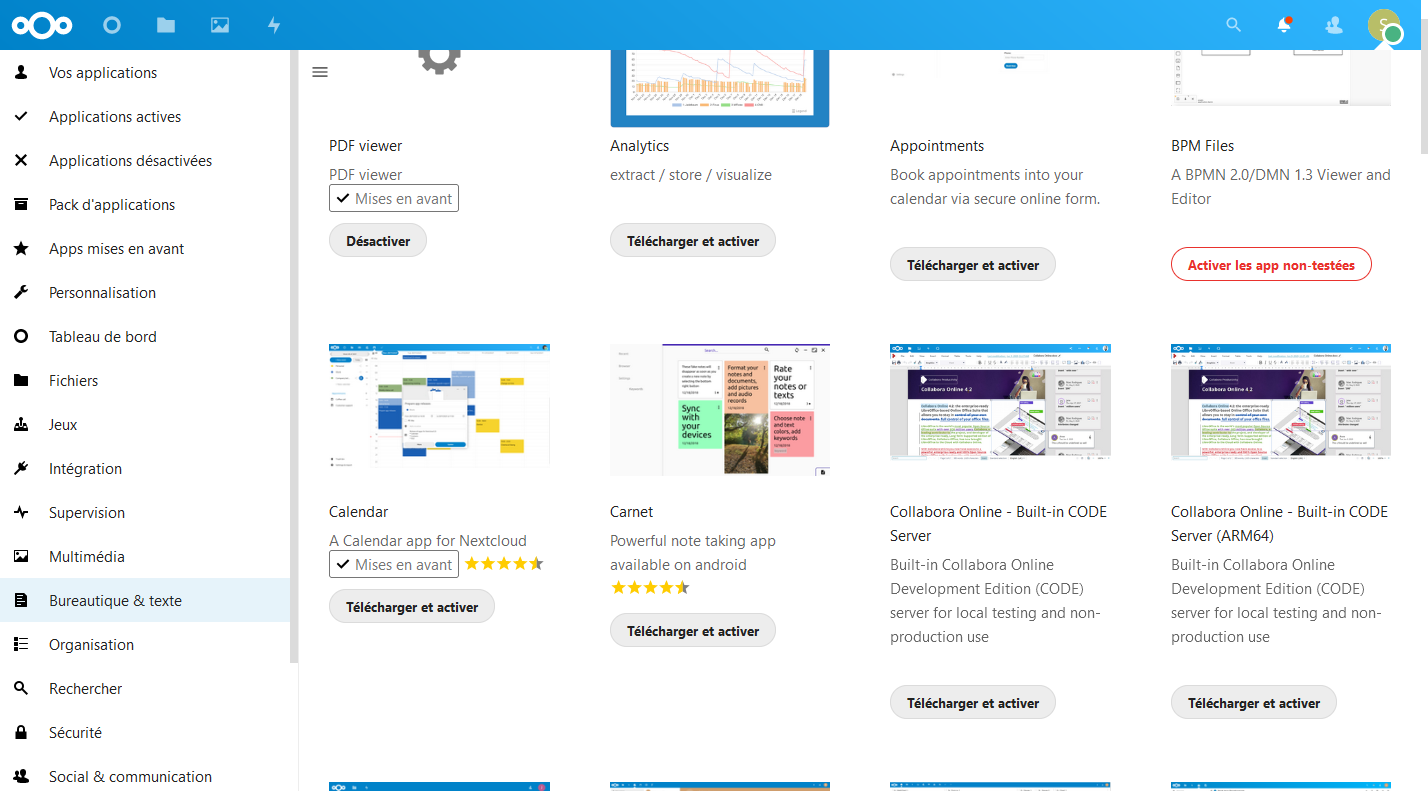Screen dimensions: 1428x798
Task: Download and activate the Analytics app
Action: tap(693, 241)
